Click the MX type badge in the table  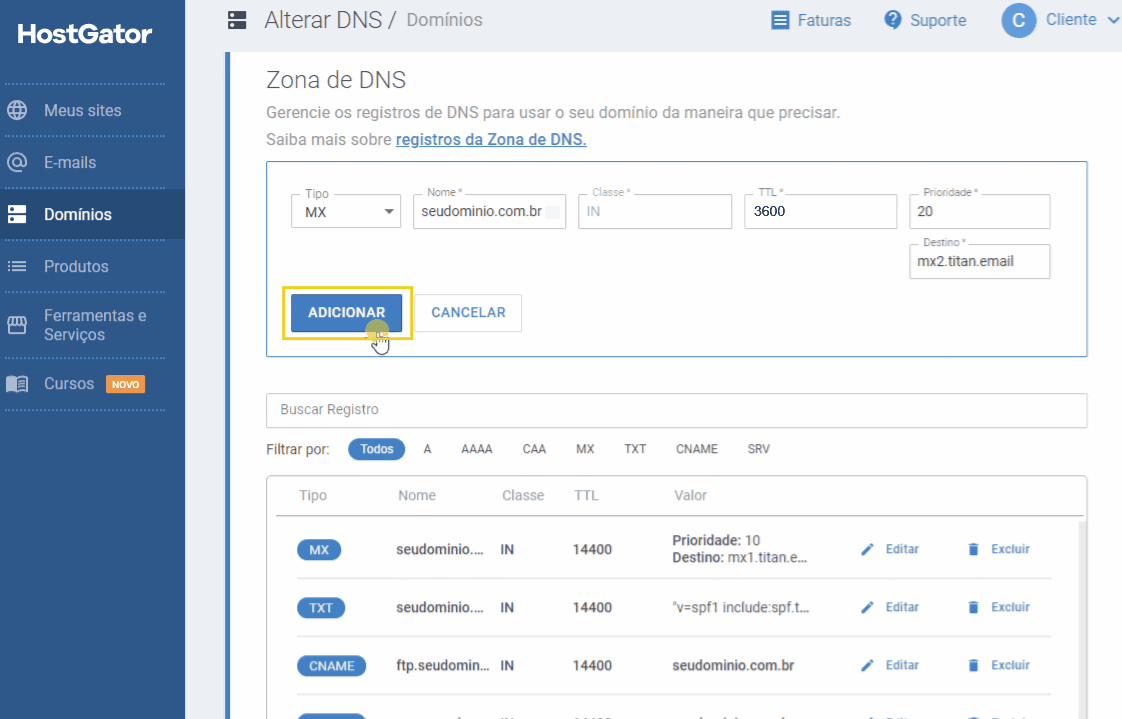[x=319, y=549]
